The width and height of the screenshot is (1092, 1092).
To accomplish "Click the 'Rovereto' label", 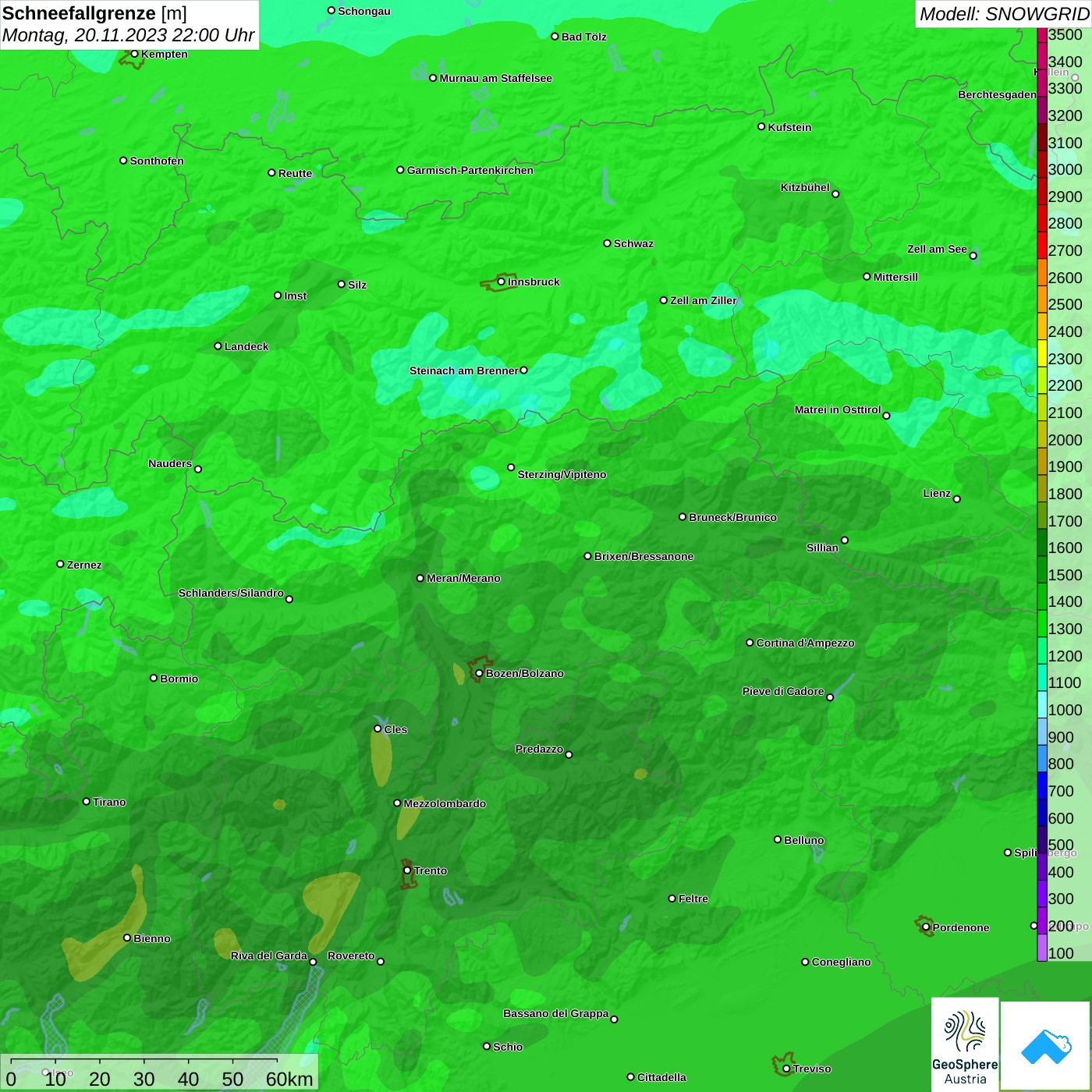I will pos(351,955).
